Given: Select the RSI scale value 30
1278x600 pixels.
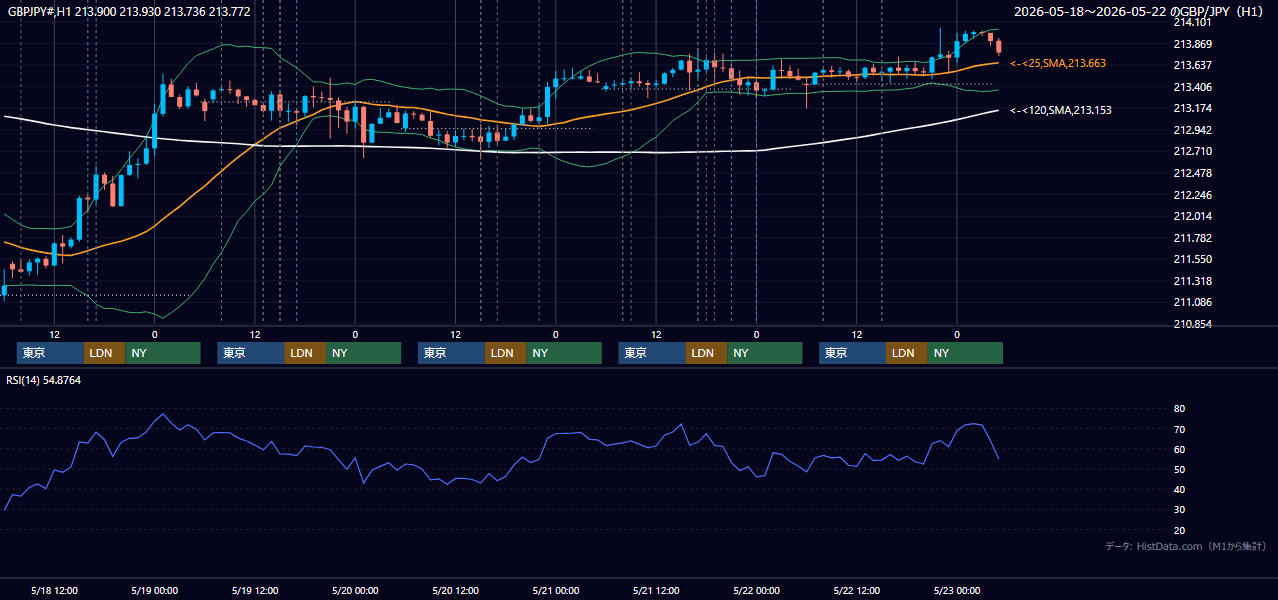Looking at the screenshot, I should (x=1179, y=509).
